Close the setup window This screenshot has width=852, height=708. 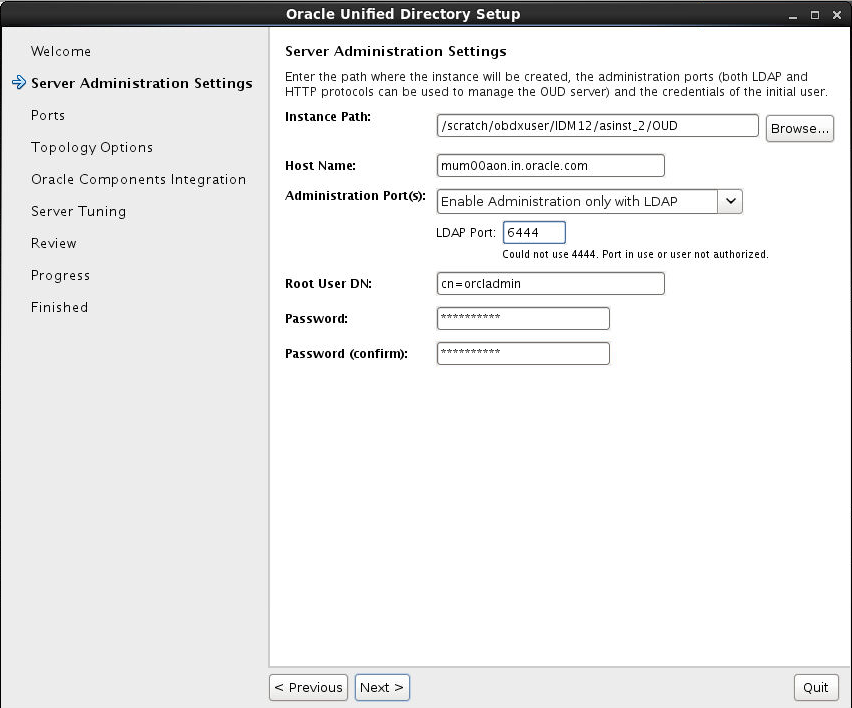pyautogui.click(x=837, y=15)
